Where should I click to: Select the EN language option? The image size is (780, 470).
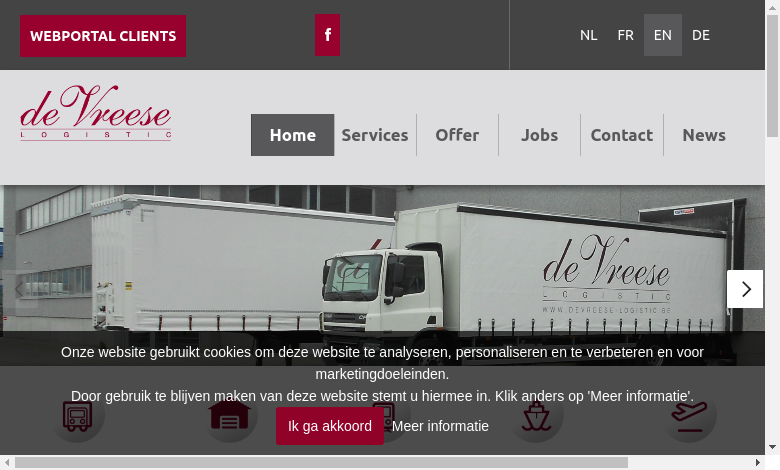663,35
